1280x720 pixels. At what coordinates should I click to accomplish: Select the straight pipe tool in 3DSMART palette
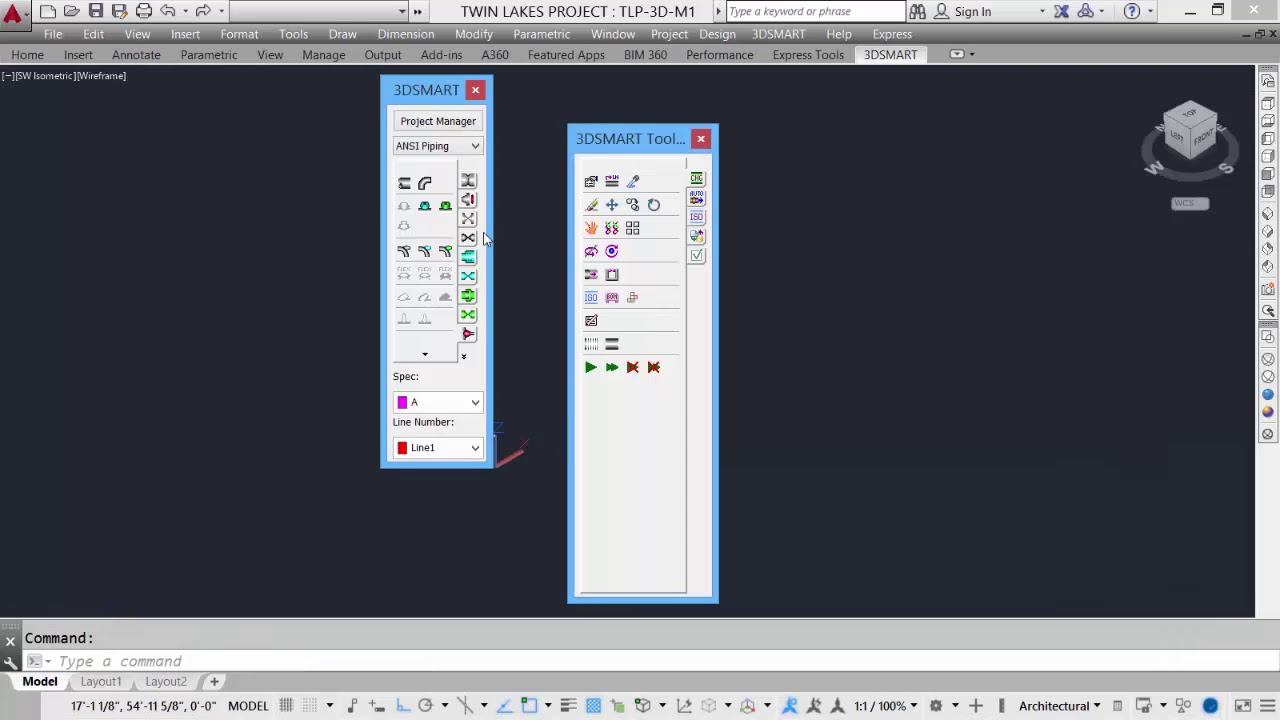(x=404, y=183)
